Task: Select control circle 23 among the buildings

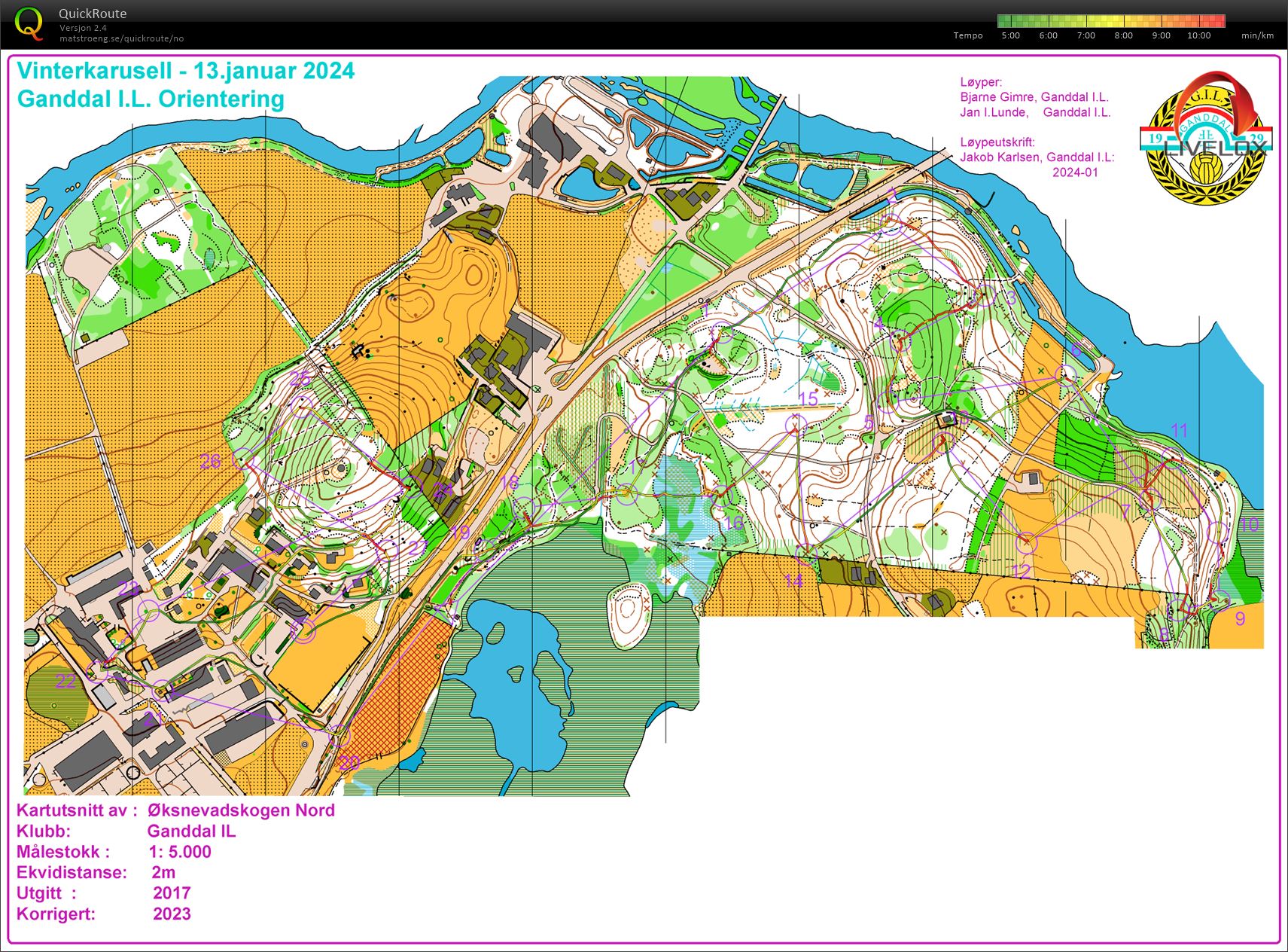Action: coord(150,610)
